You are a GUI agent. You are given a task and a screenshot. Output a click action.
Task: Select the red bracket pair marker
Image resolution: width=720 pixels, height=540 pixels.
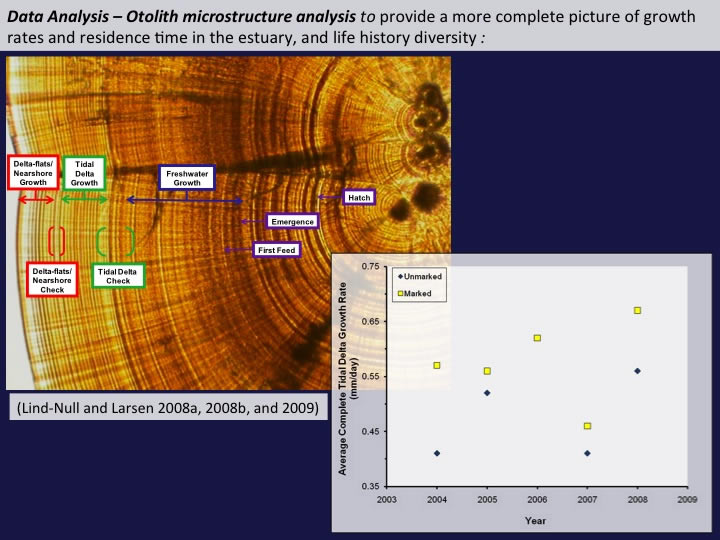click(x=57, y=241)
